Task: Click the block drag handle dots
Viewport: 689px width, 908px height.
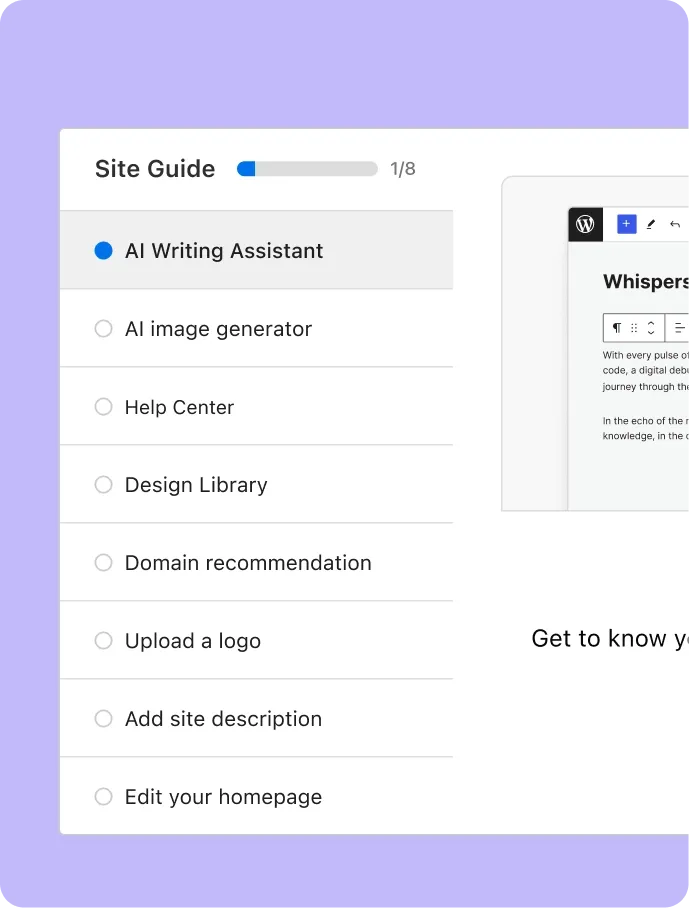Action: [x=634, y=328]
